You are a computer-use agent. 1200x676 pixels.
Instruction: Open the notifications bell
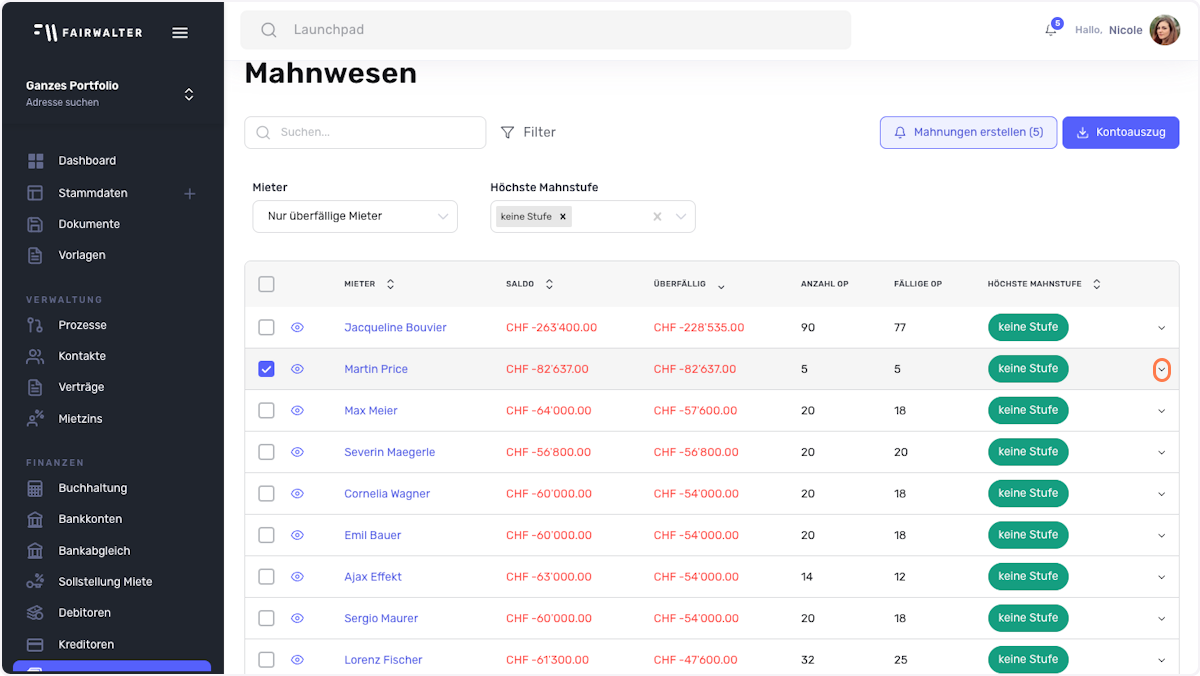point(1051,30)
